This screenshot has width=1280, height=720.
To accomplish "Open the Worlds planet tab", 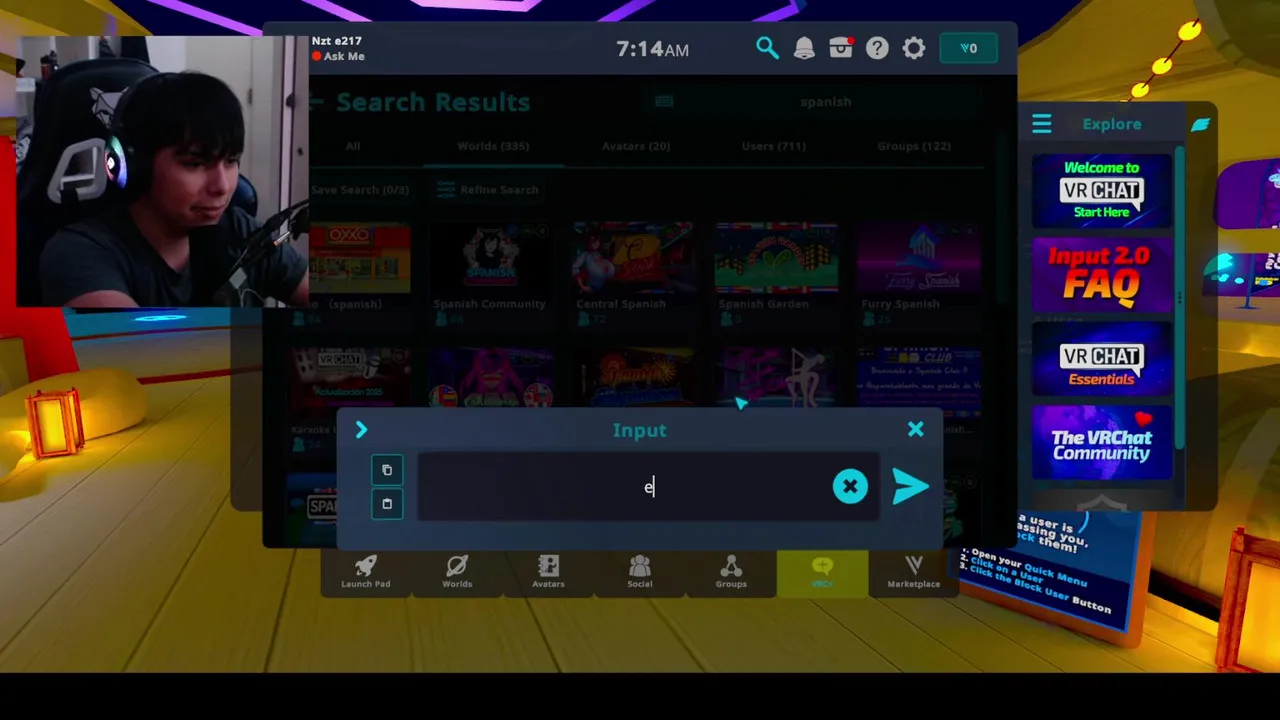I will click(457, 572).
